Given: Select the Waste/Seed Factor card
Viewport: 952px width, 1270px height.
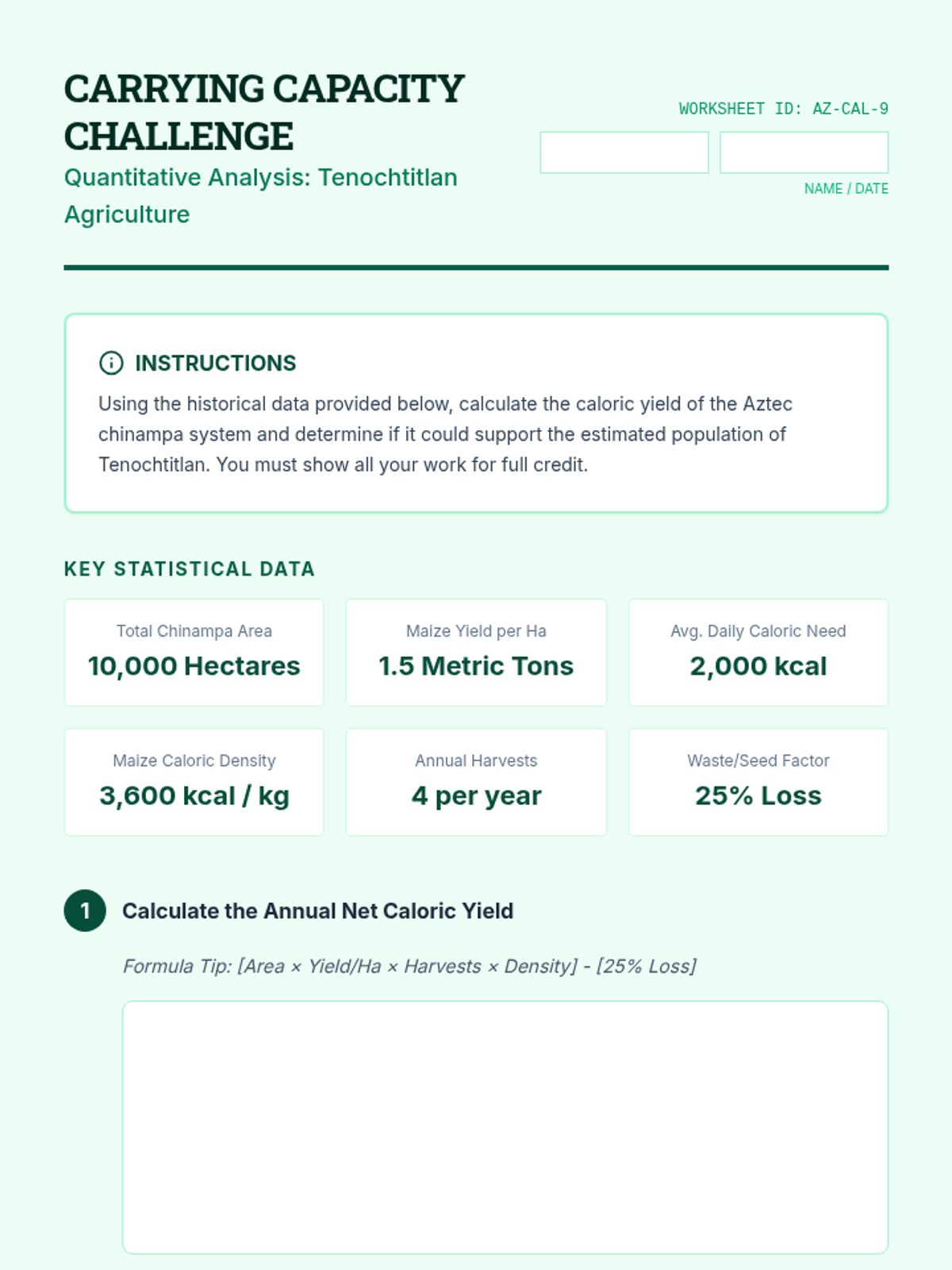Looking at the screenshot, I should pyautogui.click(x=758, y=782).
